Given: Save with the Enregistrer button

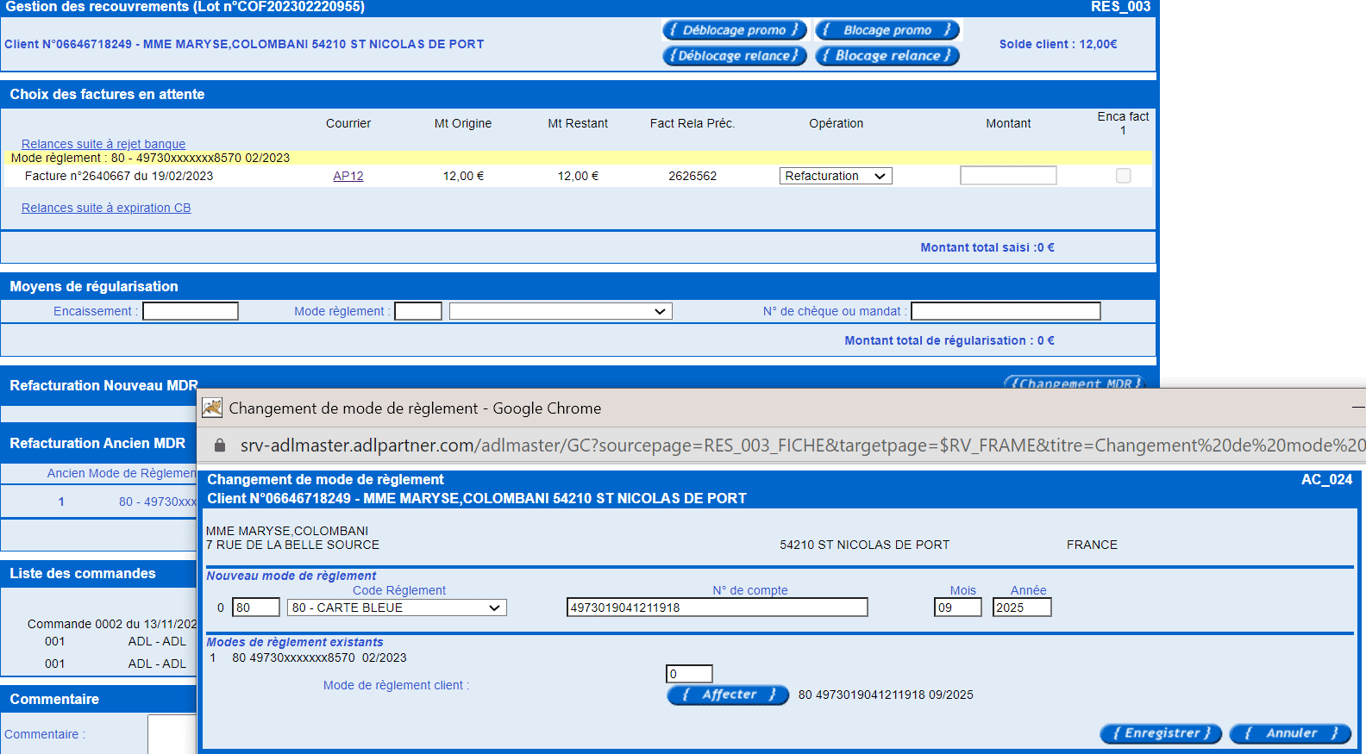Looking at the screenshot, I should click(1161, 734).
